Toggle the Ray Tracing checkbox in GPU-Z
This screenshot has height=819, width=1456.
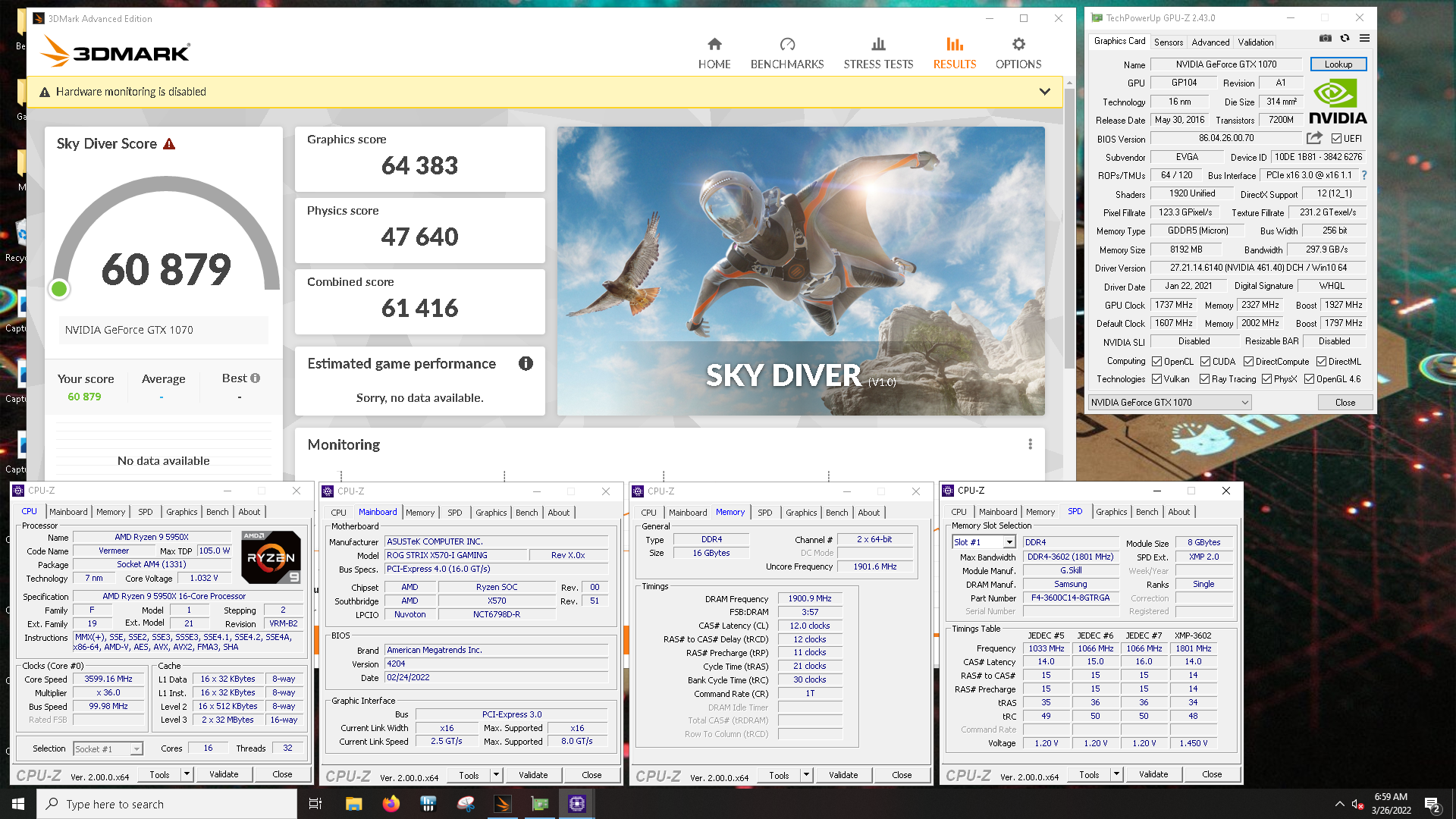(x=1204, y=379)
